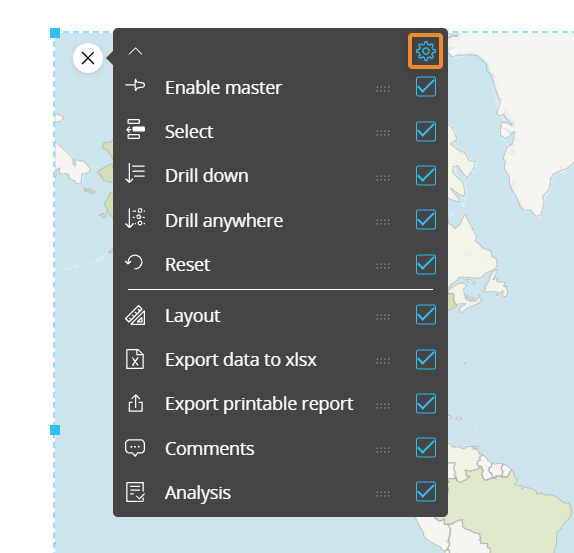Viewport: 574px width, 553px height.
Task: Click the Enable master pin icon
Action: pyautogui.click(x=135, y=85)
